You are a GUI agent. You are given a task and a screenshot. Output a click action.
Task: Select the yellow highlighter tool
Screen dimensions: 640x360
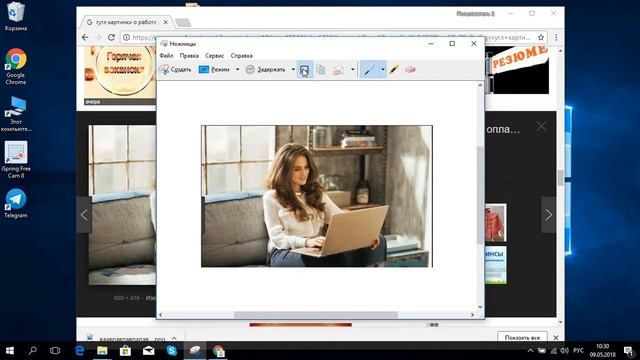(394, 70)
